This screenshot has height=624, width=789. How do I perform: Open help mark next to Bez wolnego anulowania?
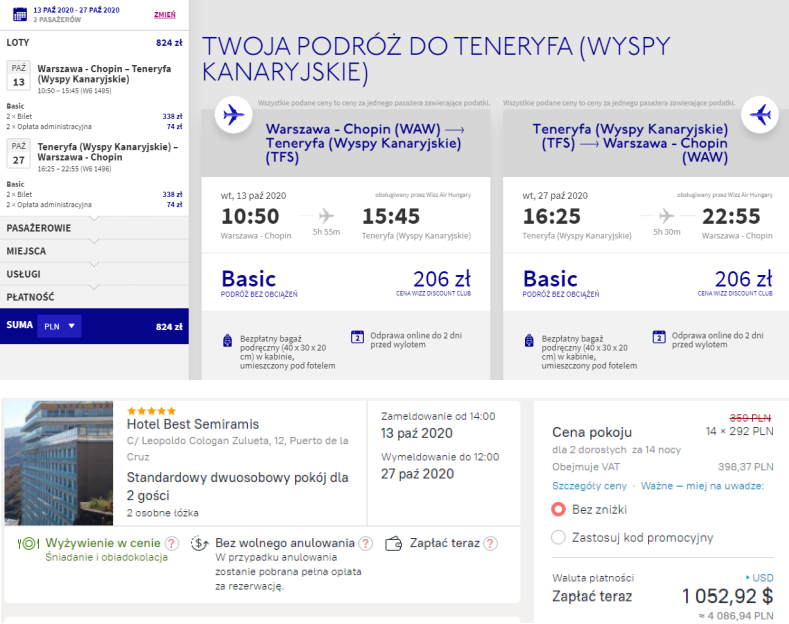[x=366, y=543]
